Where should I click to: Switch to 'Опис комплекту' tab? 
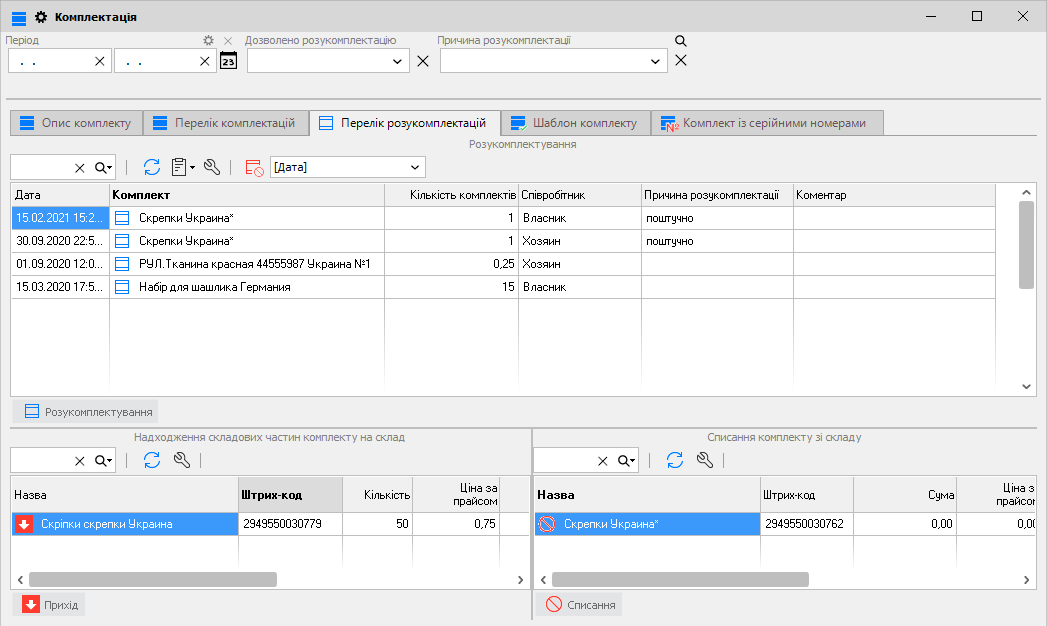point(76,123)
